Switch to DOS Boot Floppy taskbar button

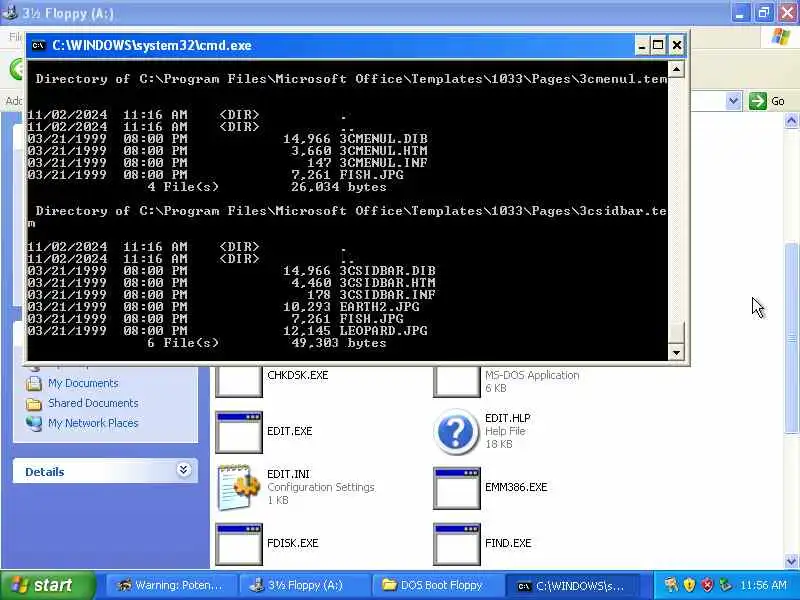tap(436, 585)
